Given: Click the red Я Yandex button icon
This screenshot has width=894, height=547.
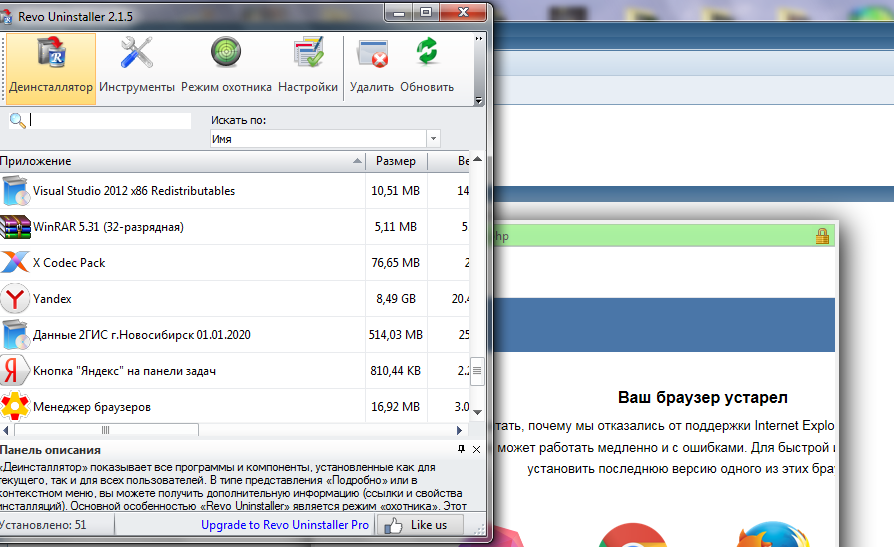Looking at the screenshot, I should pos(14,370).
